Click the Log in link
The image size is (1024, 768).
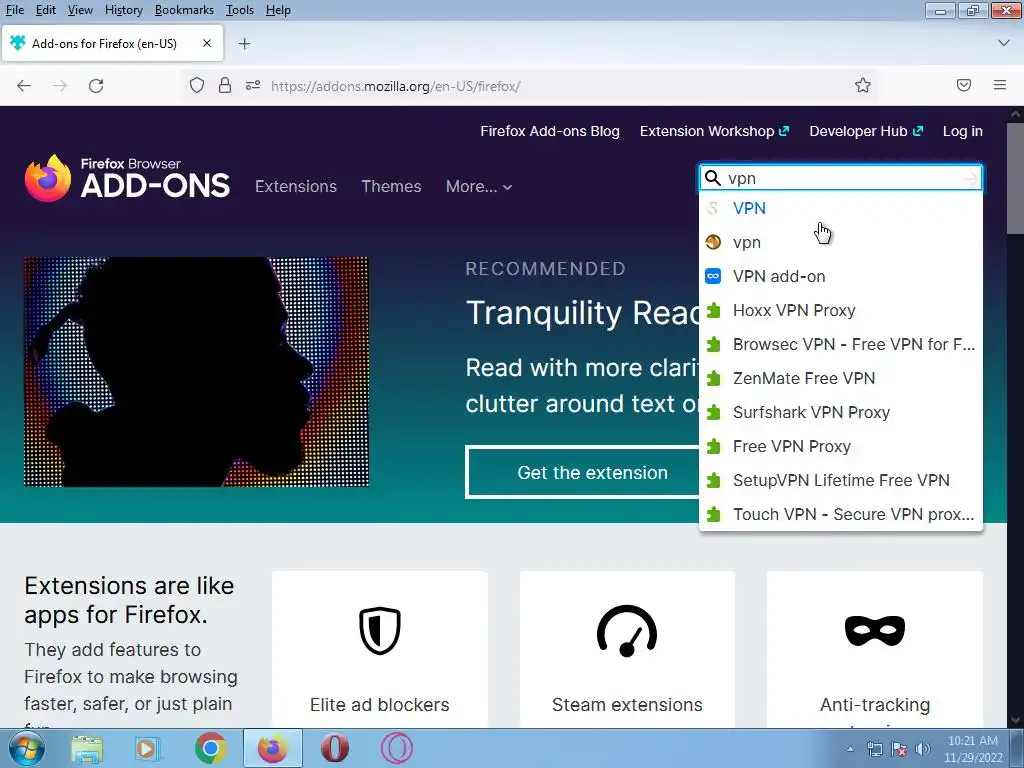(x=963, y=131)
